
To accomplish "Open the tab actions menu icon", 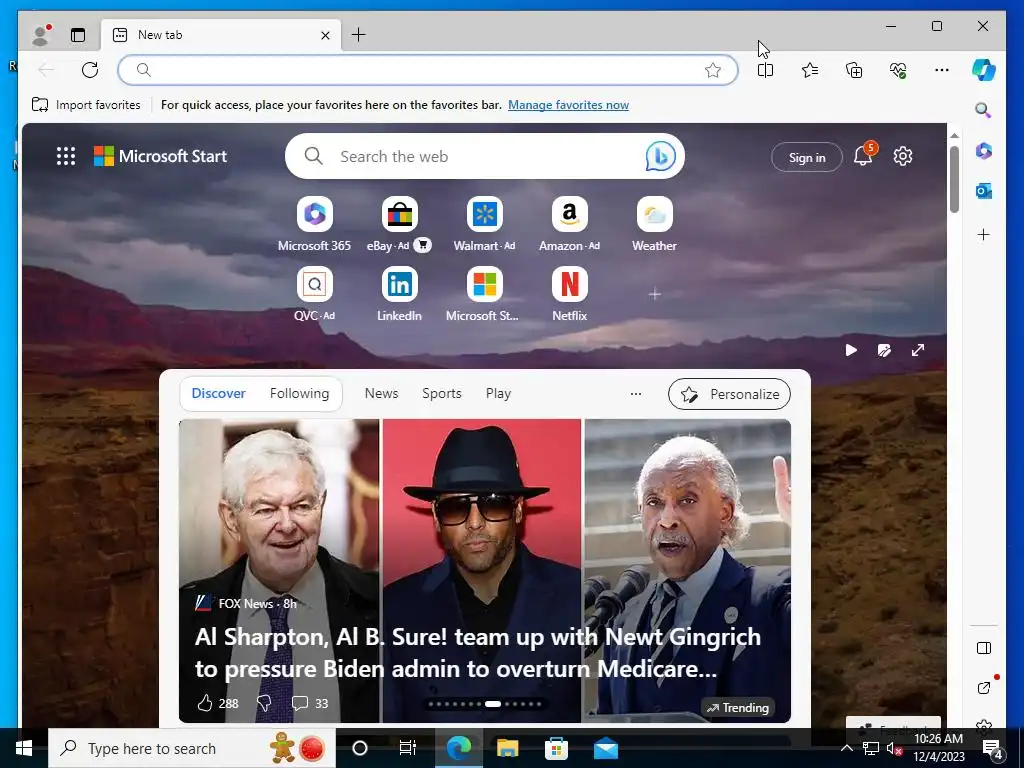I will coord(78,35).
